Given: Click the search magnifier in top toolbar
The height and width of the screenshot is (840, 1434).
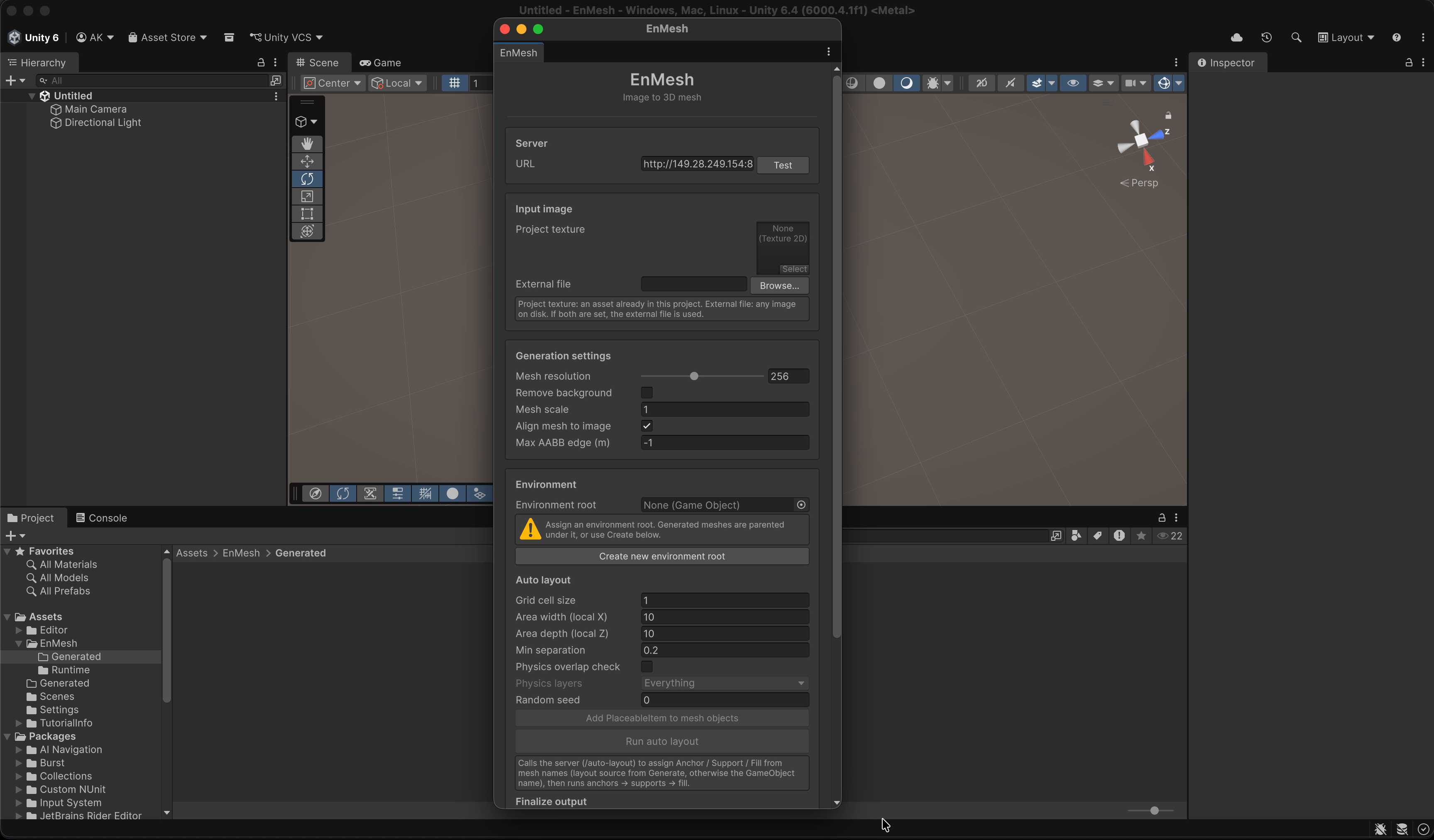Looking at the screenshot, I should [1296, 37].
